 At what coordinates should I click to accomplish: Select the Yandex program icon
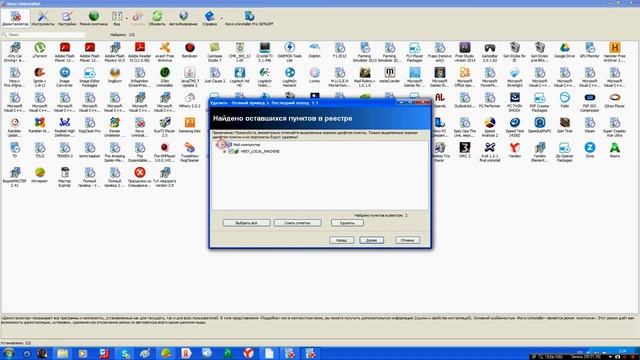click(x=515, y=150)
